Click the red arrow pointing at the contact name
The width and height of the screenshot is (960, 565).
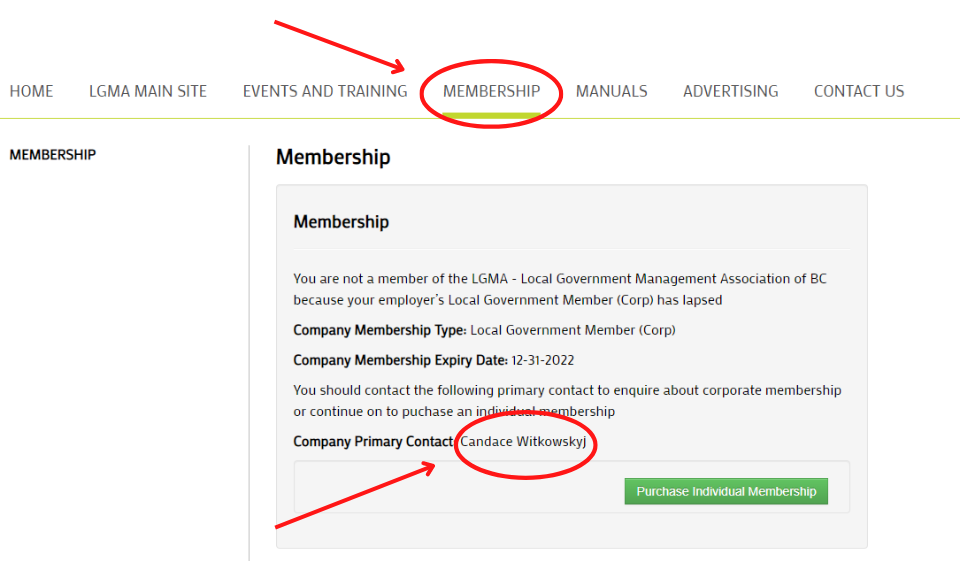tap(355, 496)
